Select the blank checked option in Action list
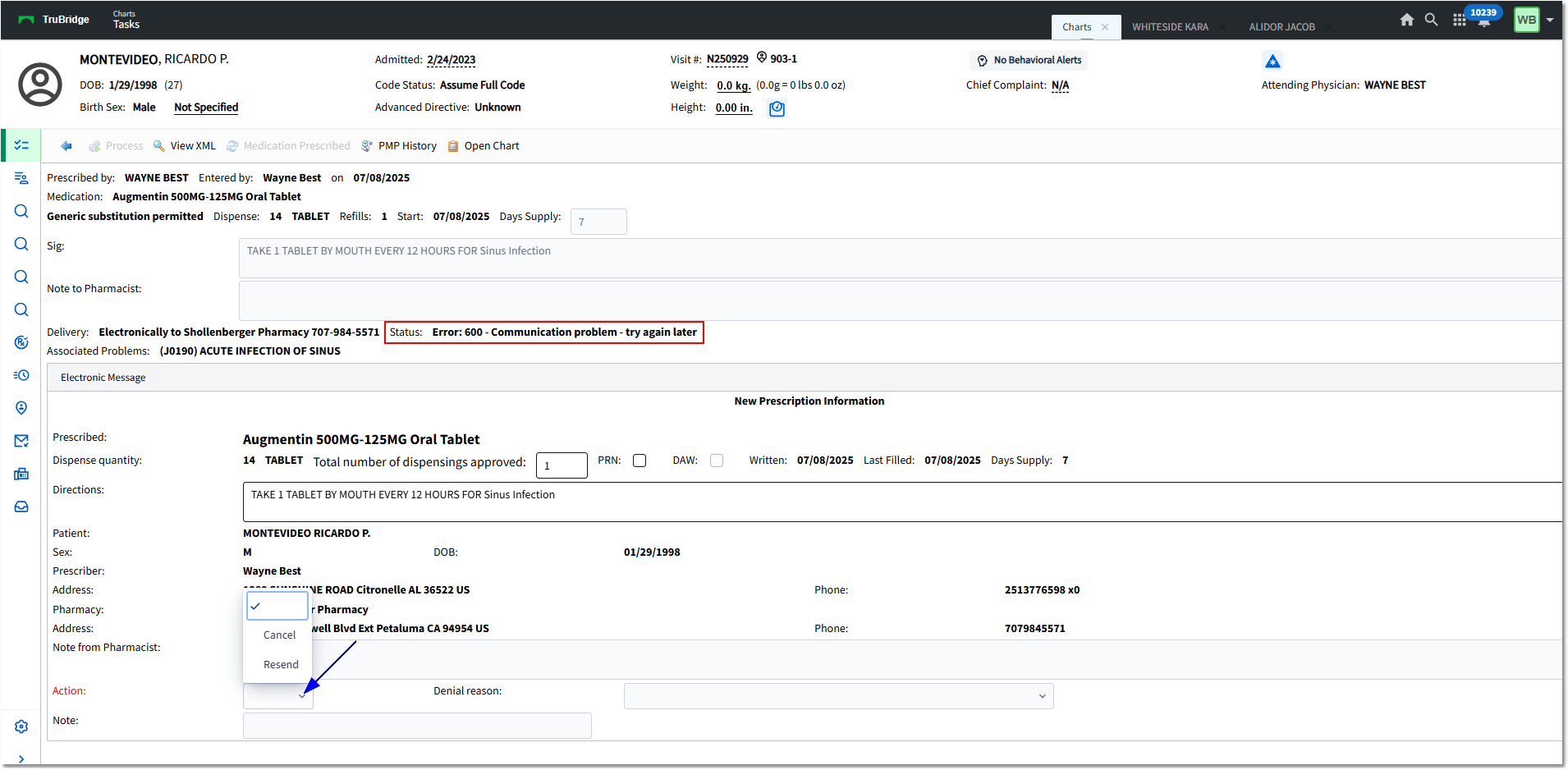Image resolution: width=1568 pixels, height=770 pixels. click(277, 606)
